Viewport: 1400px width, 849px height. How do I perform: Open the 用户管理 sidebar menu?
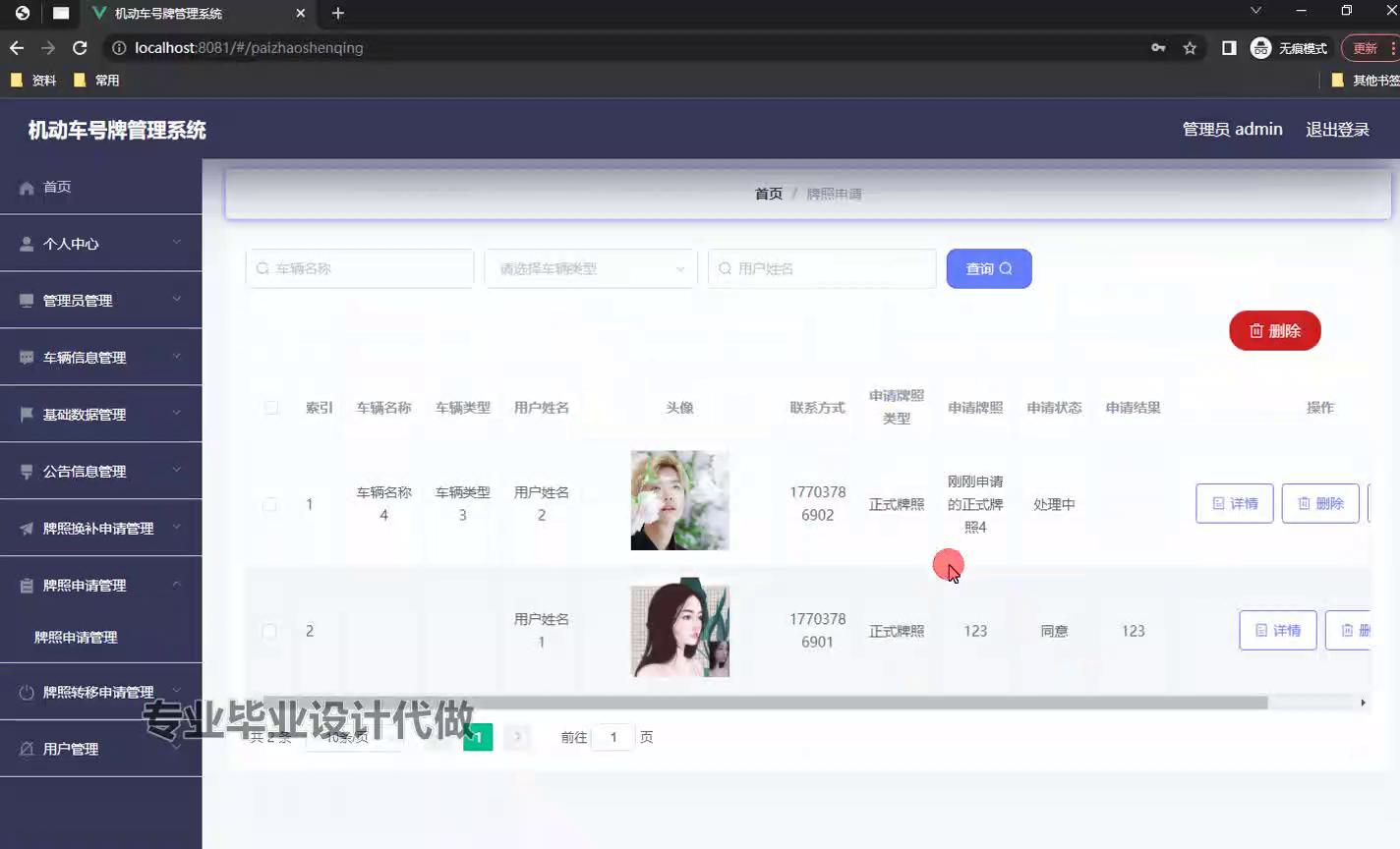point(100,749)
